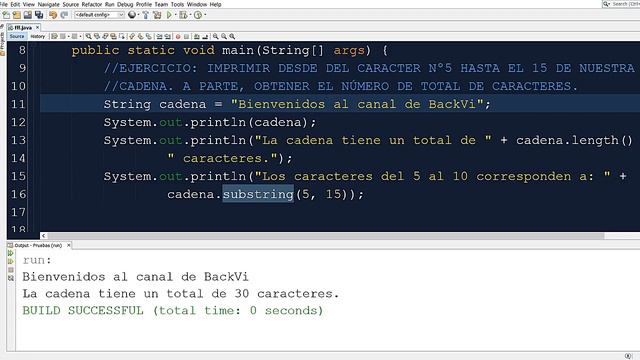Click the browser globe icon

[132, 15]
